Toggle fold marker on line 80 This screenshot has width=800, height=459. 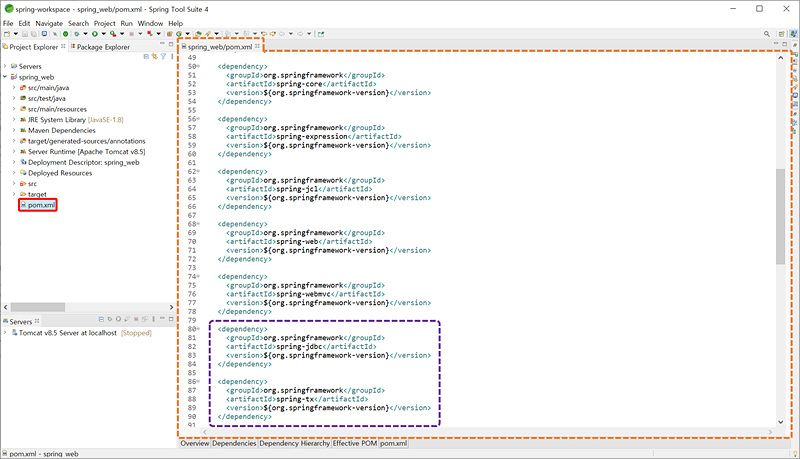click(198, 329)
